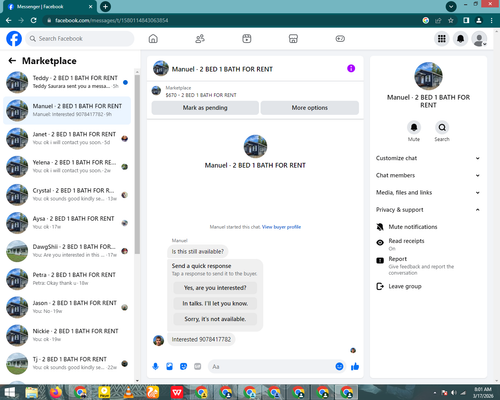Viewport: 500px width, 400px height.
Task: Select the Messenger | Facebook tab
Action: pos(49,7)
